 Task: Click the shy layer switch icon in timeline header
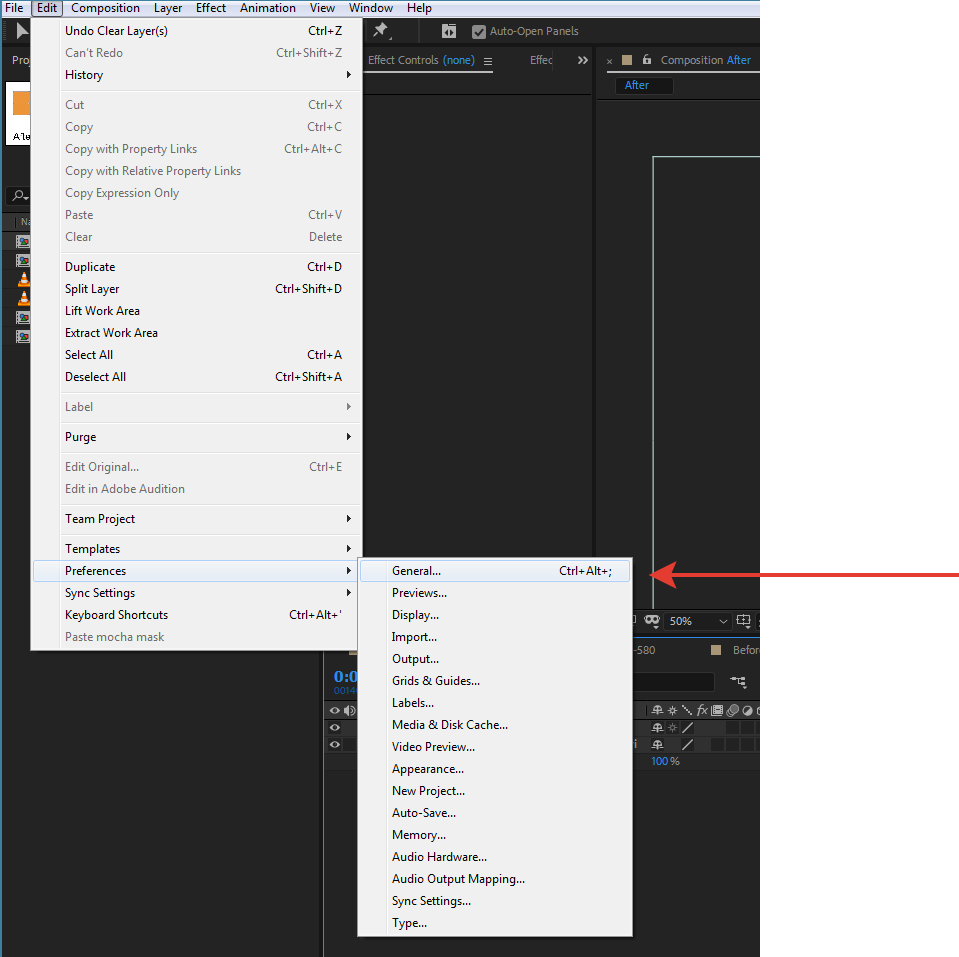(x=657, y=710)
